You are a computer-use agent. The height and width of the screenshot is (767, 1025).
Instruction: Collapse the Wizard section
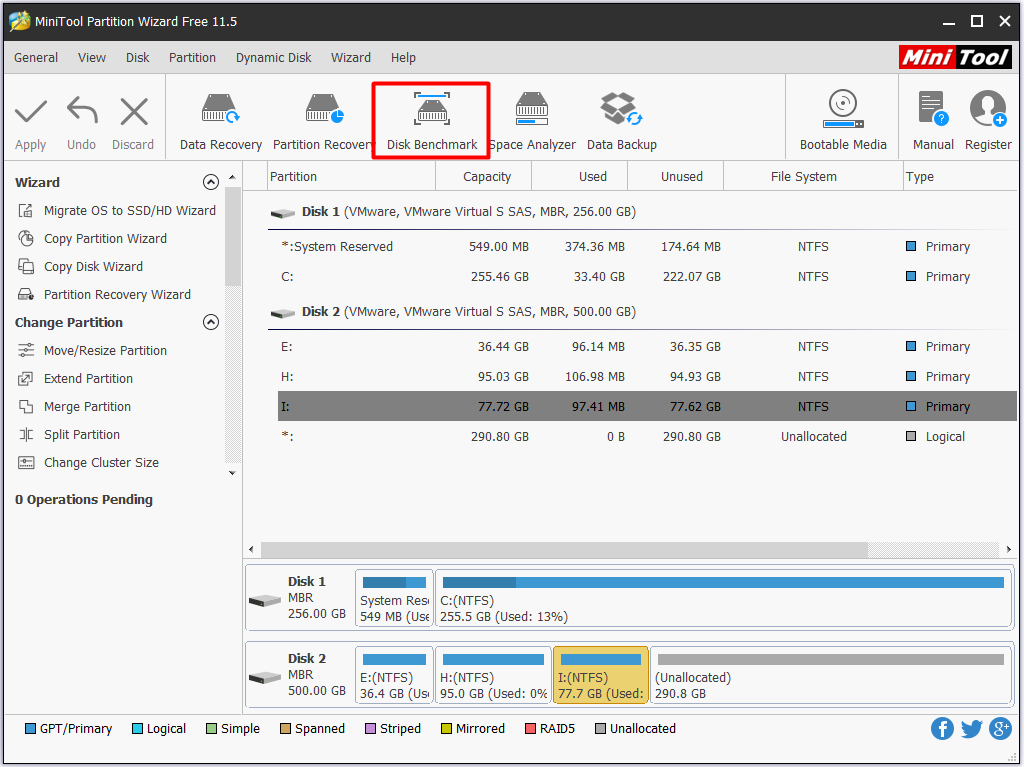click(x=210, y=182)
